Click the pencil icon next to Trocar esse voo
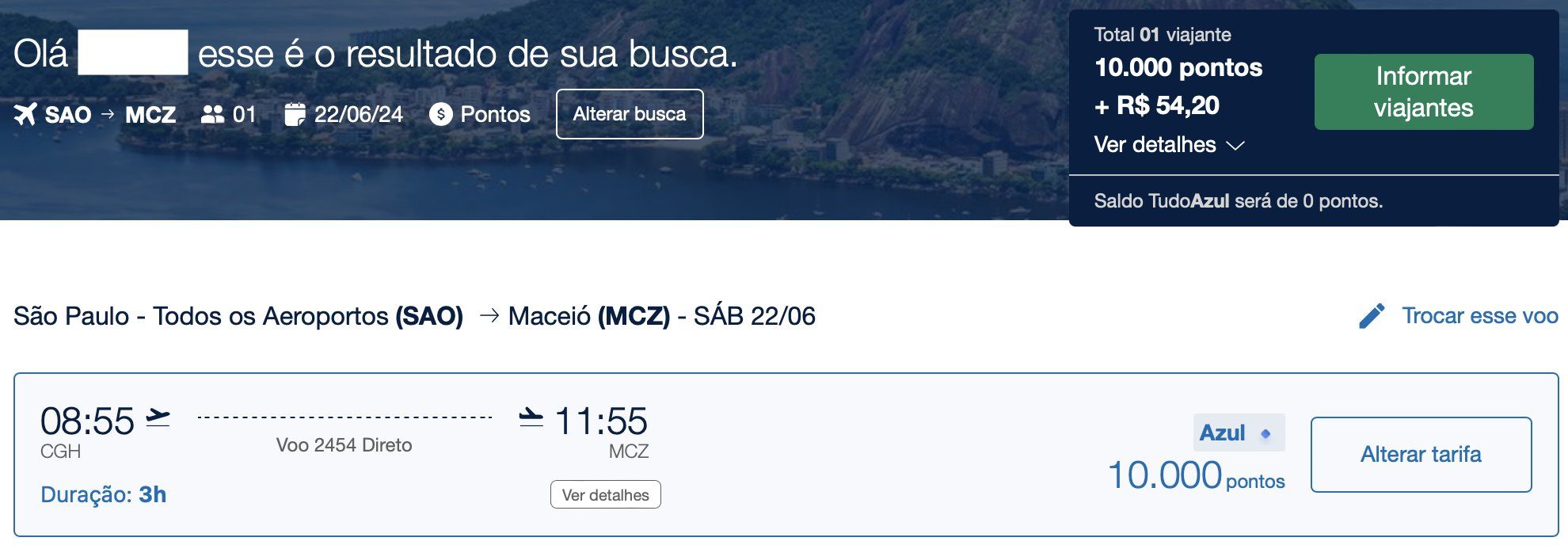Screen dimensions: 1568x545 [1372, 315]
